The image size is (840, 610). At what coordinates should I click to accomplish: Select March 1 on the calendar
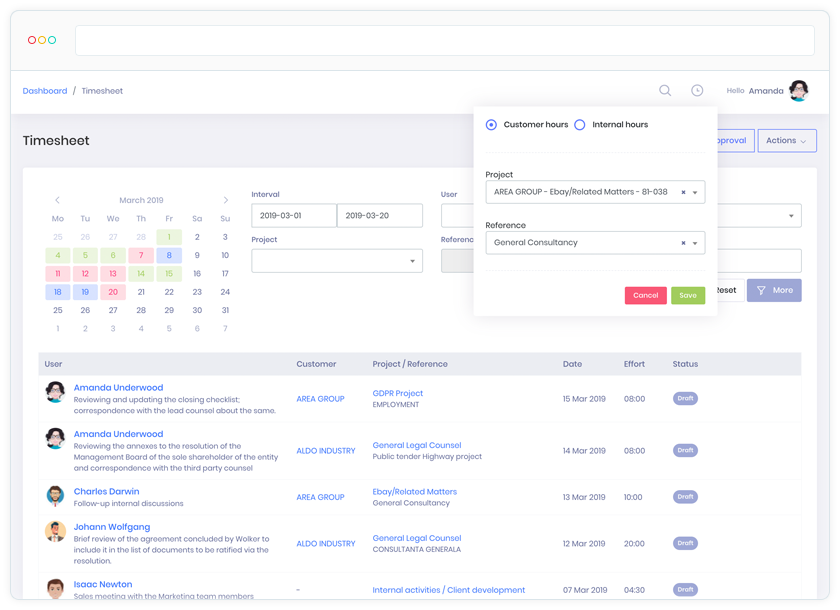(x=169, y=237)
